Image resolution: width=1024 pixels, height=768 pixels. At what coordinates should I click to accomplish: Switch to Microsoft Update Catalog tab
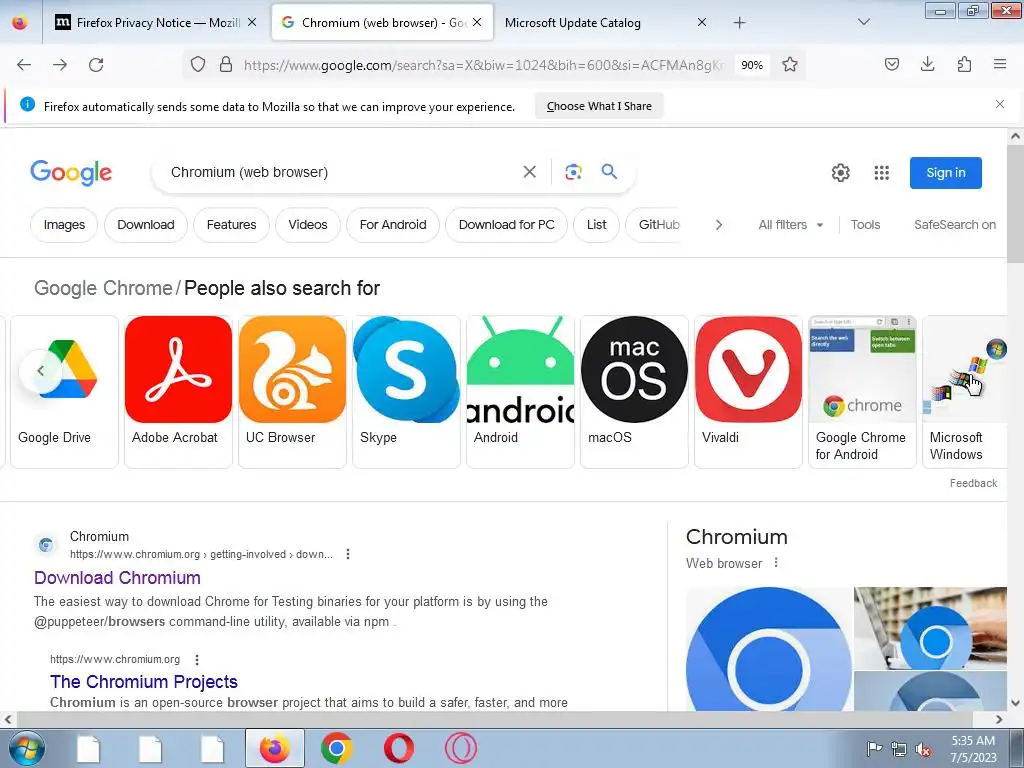coord(573,23)
